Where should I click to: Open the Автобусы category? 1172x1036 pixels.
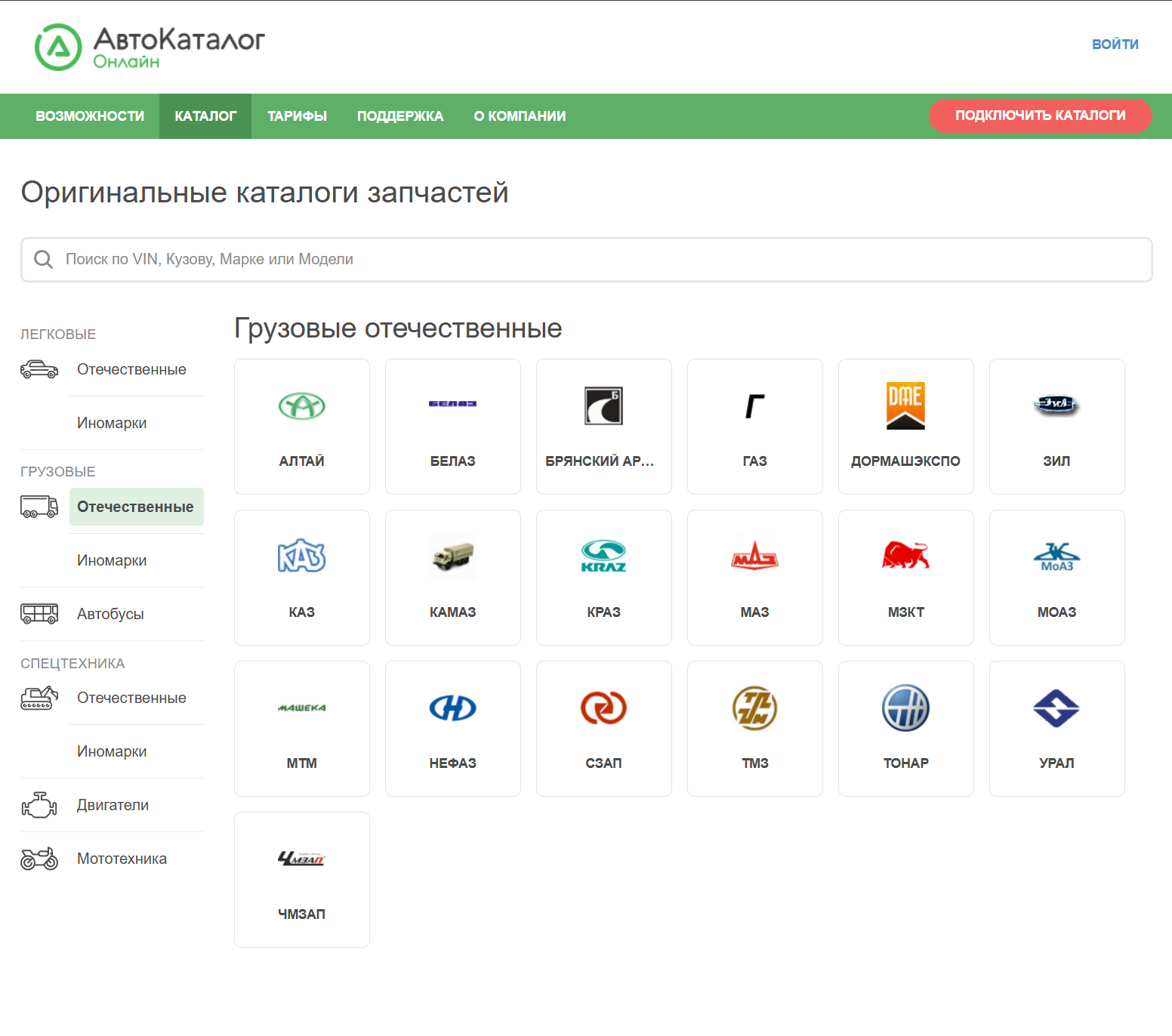(x=110, y=614)
